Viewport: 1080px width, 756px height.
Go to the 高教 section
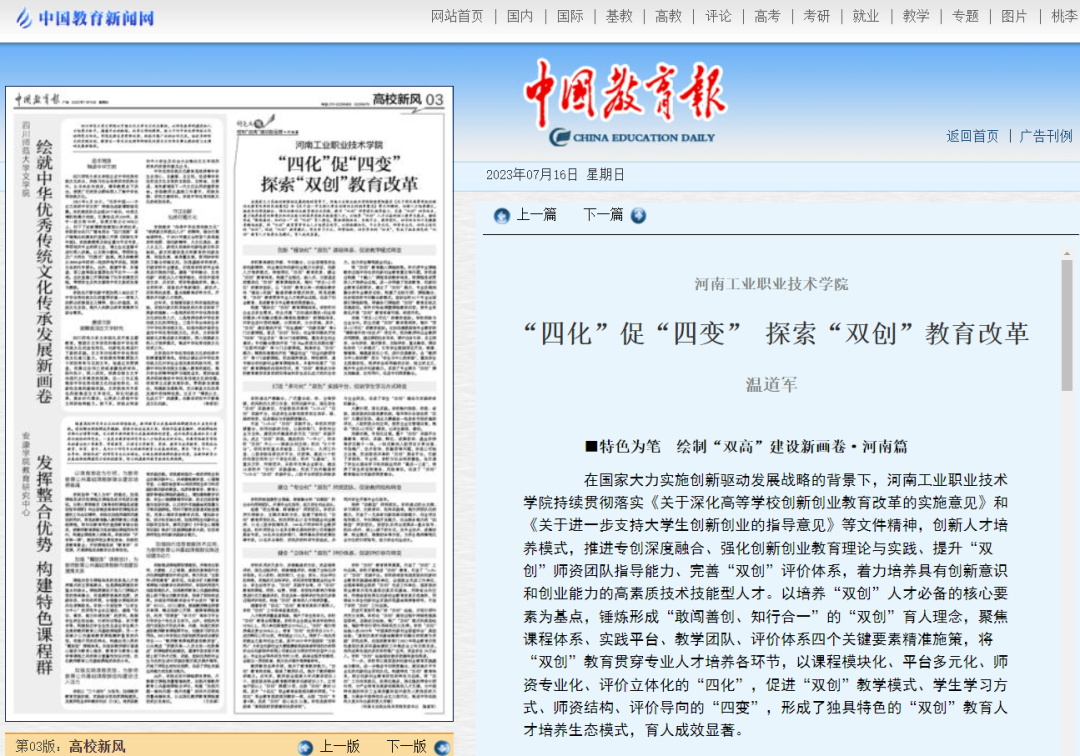click(668, 17)
